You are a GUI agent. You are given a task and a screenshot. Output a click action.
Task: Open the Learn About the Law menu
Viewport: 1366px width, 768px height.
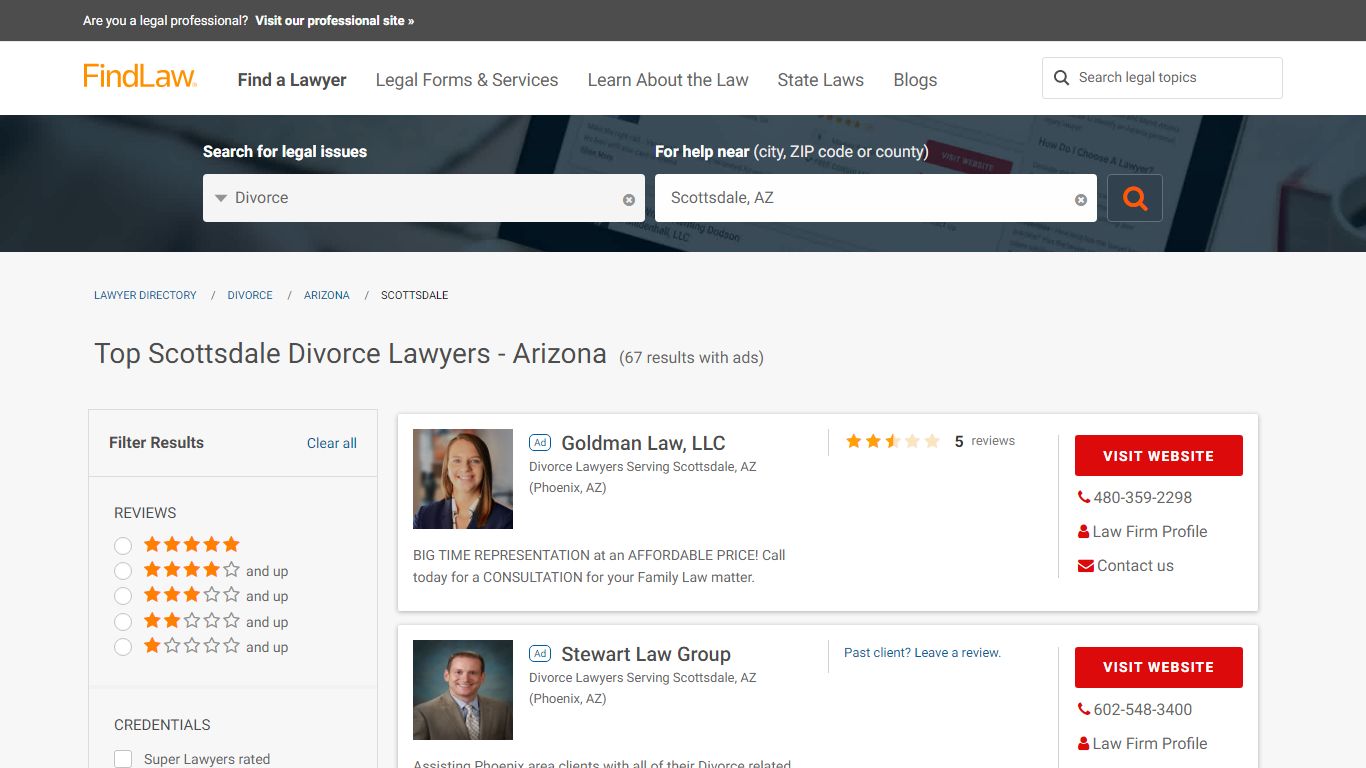(668, 80)
